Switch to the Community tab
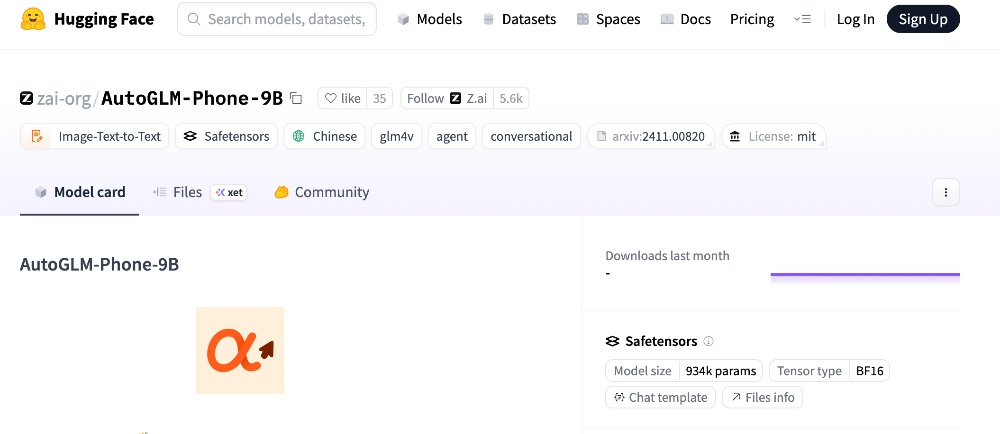Screen dimensions: 1000x434 tap(321, 192)
